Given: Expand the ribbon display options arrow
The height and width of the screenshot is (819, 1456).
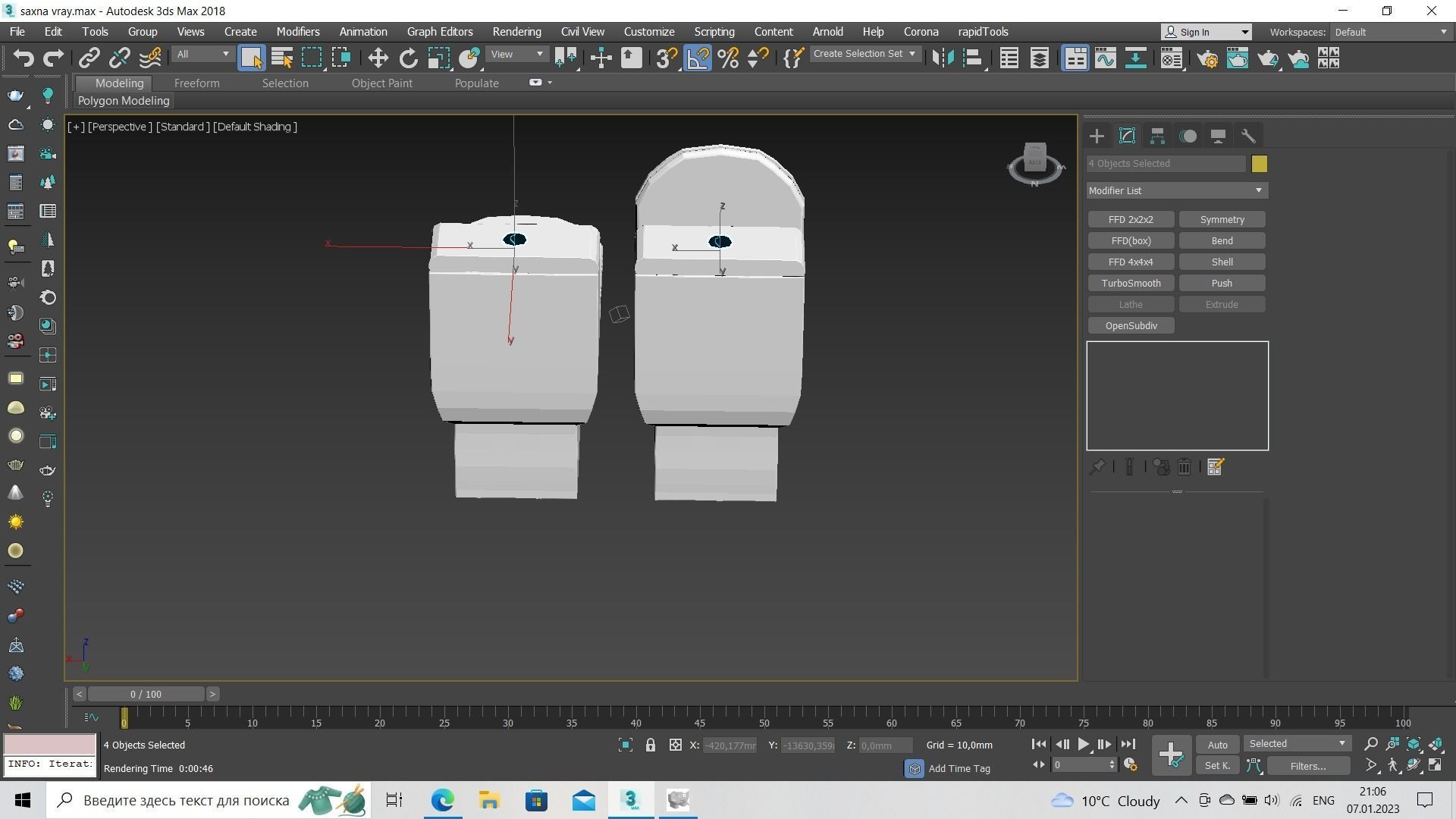Looking at the screenshot, I should pos(550,83).
